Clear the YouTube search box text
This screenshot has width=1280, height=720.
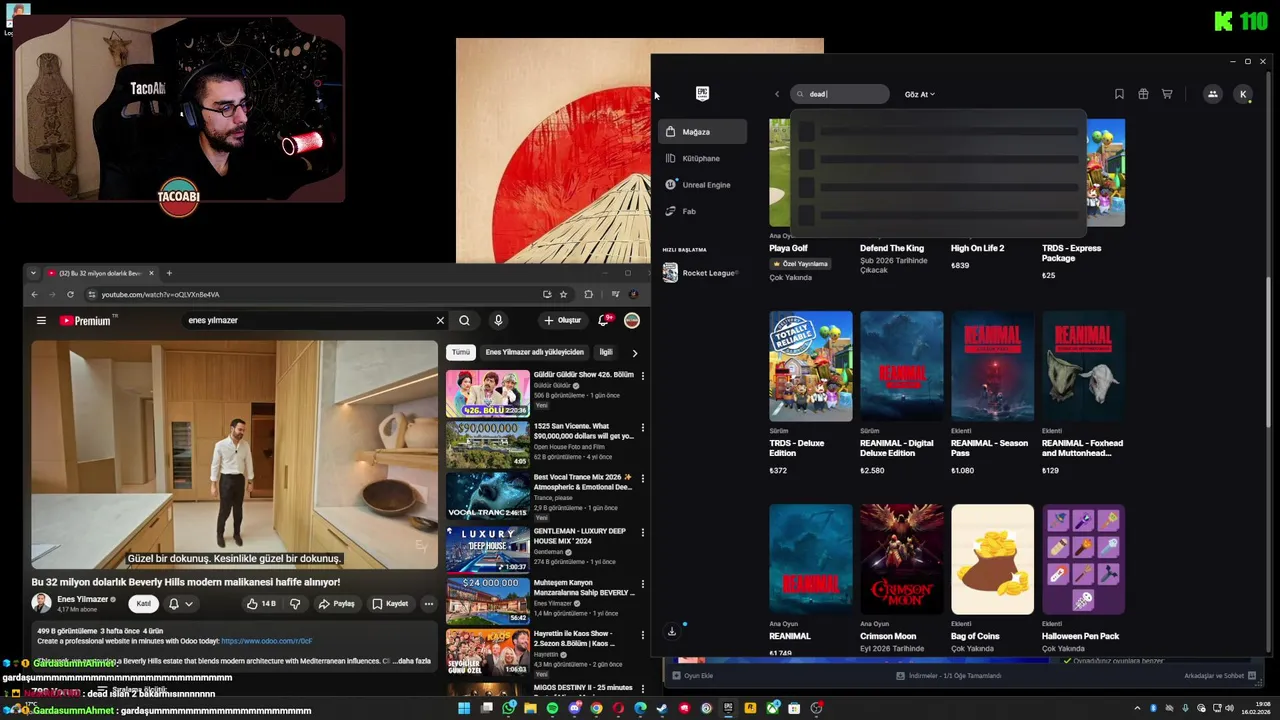(x=440, y=321)
